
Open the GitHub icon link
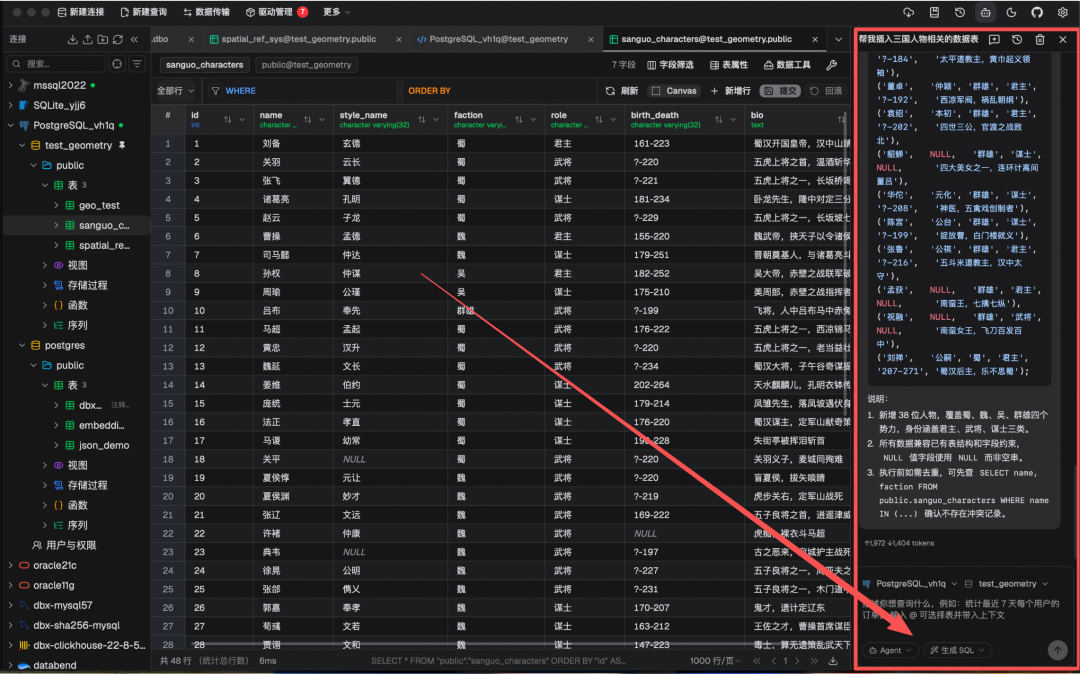[1037, 12]
